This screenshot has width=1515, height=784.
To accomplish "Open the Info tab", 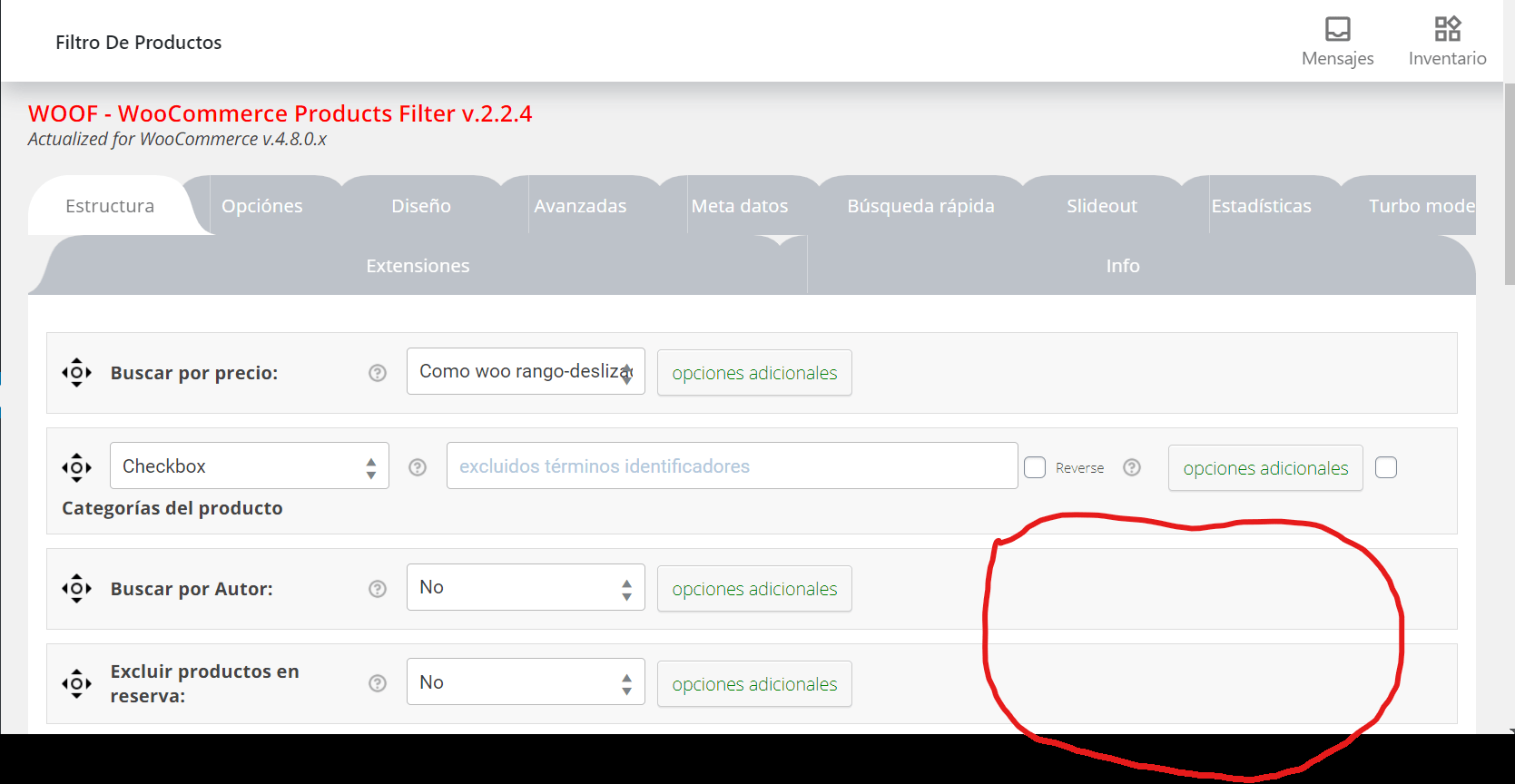I will click(x=1123, y=266).
